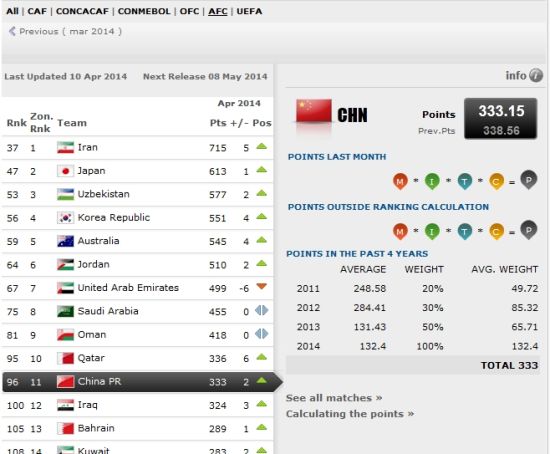Switch to the CAF tab
The image size is (550, 454).
tap(37, 11)
